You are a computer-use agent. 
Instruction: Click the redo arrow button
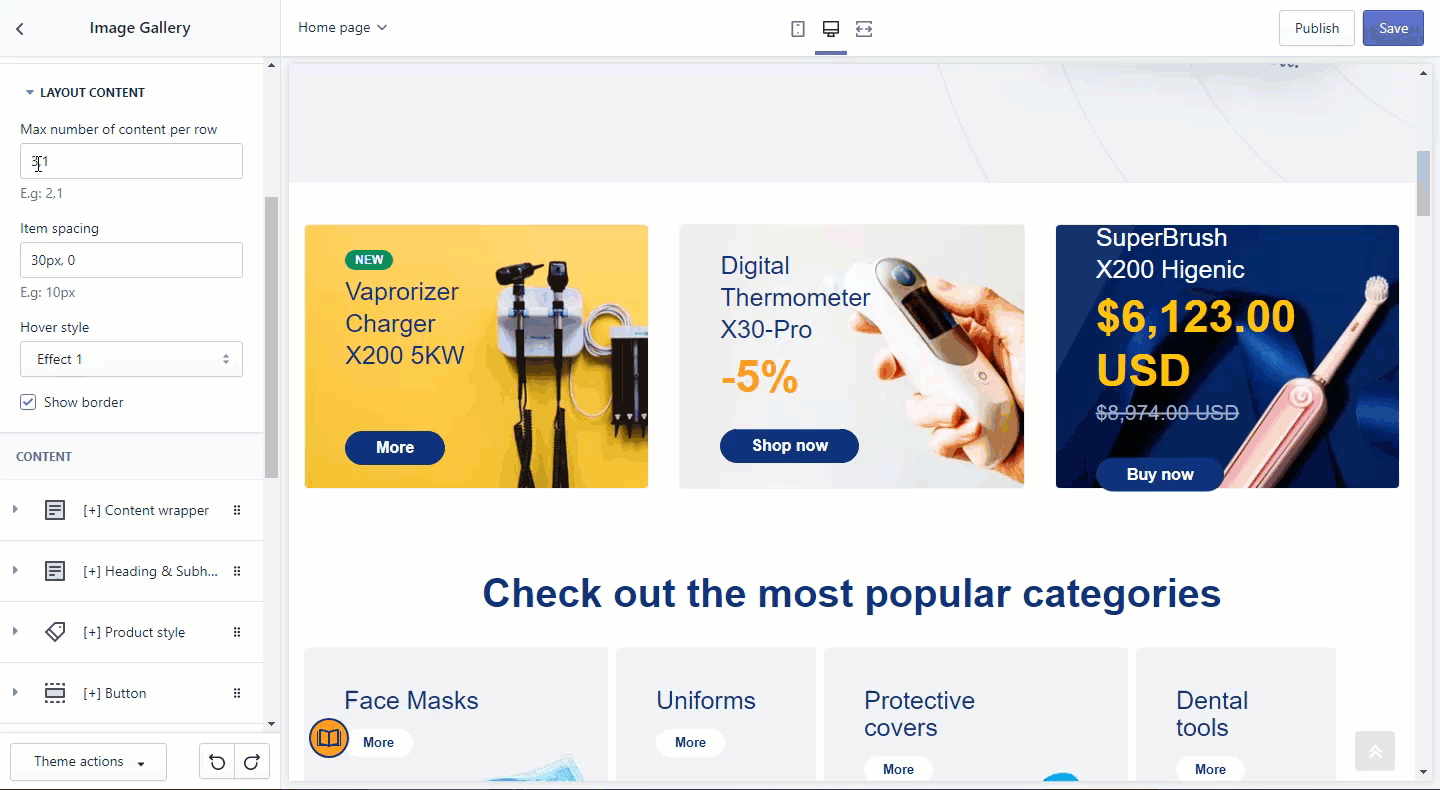point(252,762)
